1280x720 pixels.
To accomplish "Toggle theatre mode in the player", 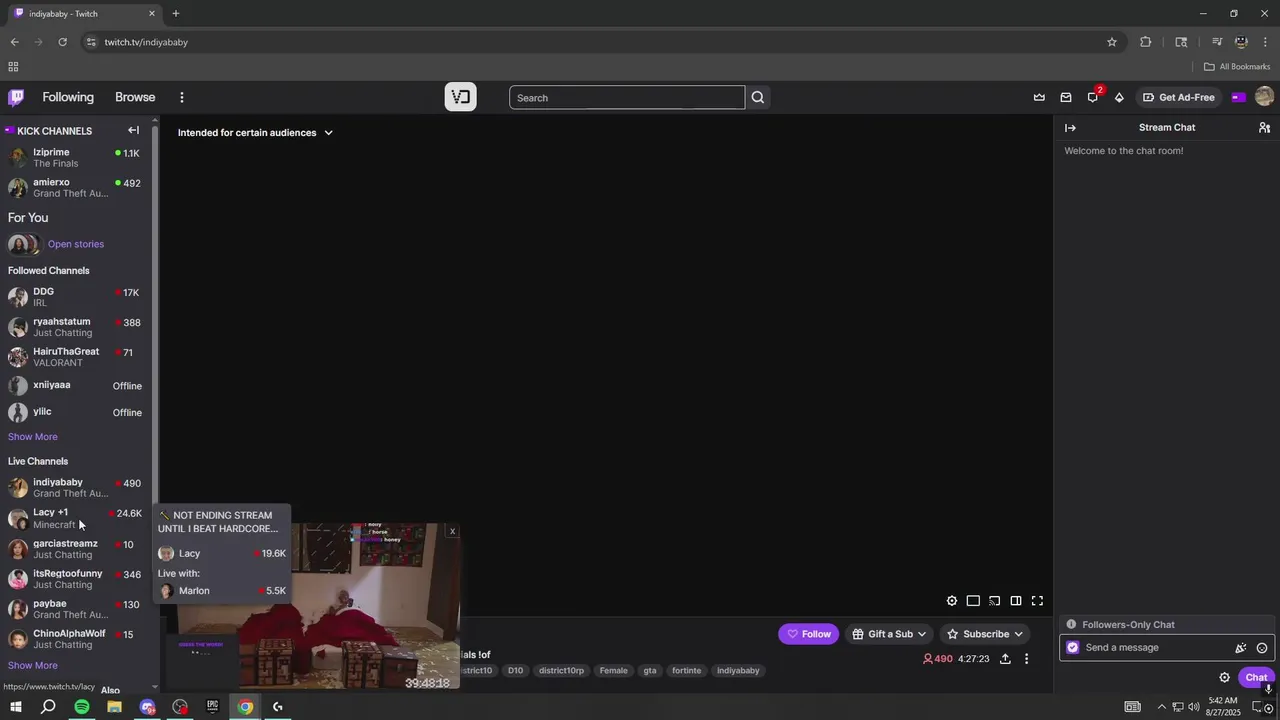I will click(x=973, y=601).
